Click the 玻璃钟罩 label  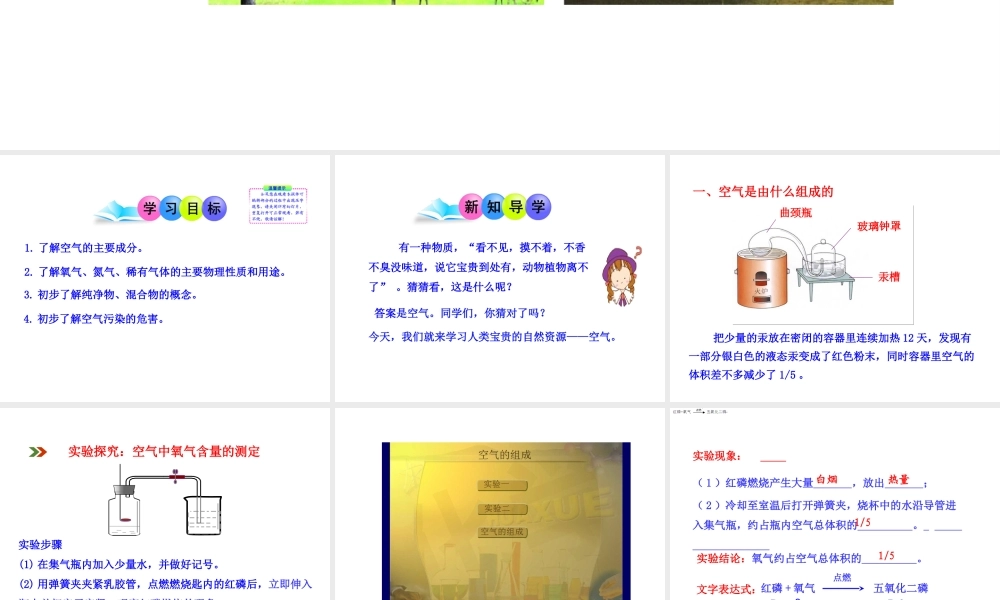tap(879, 226)
